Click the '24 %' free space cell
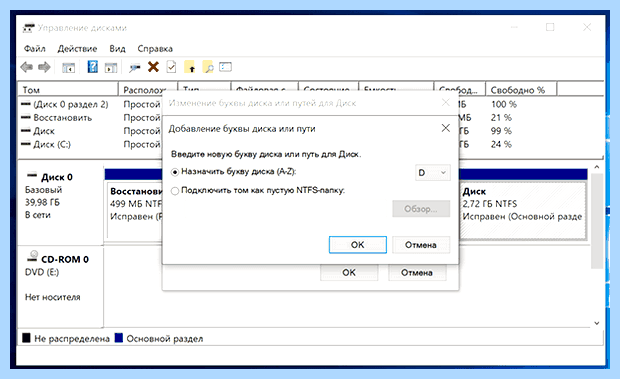 click(x=501, y=144)
